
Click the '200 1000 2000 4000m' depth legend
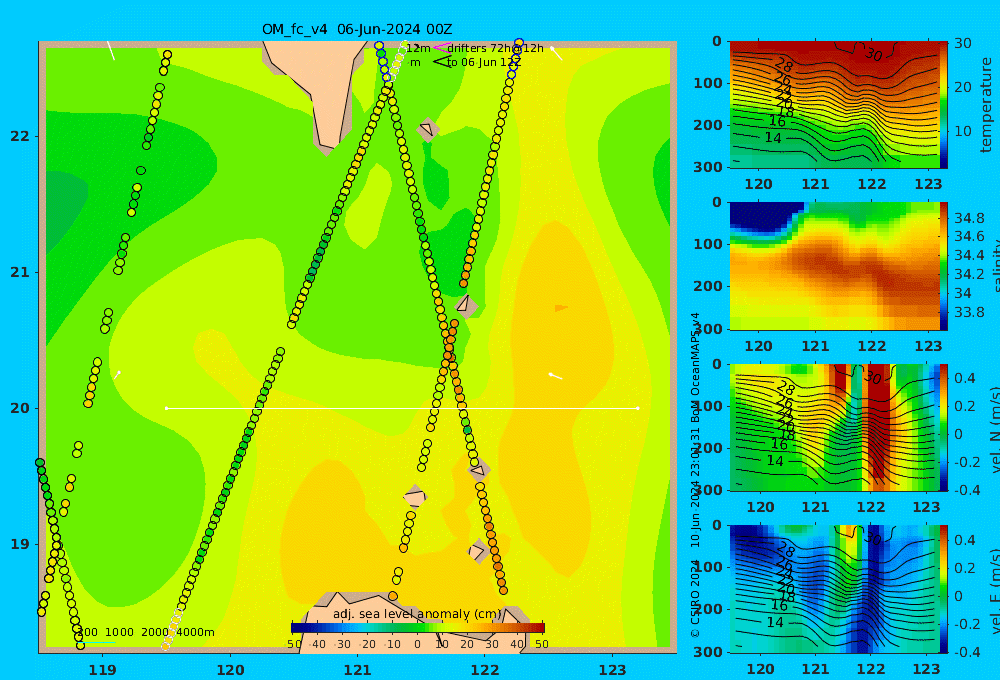click(145, 632)
